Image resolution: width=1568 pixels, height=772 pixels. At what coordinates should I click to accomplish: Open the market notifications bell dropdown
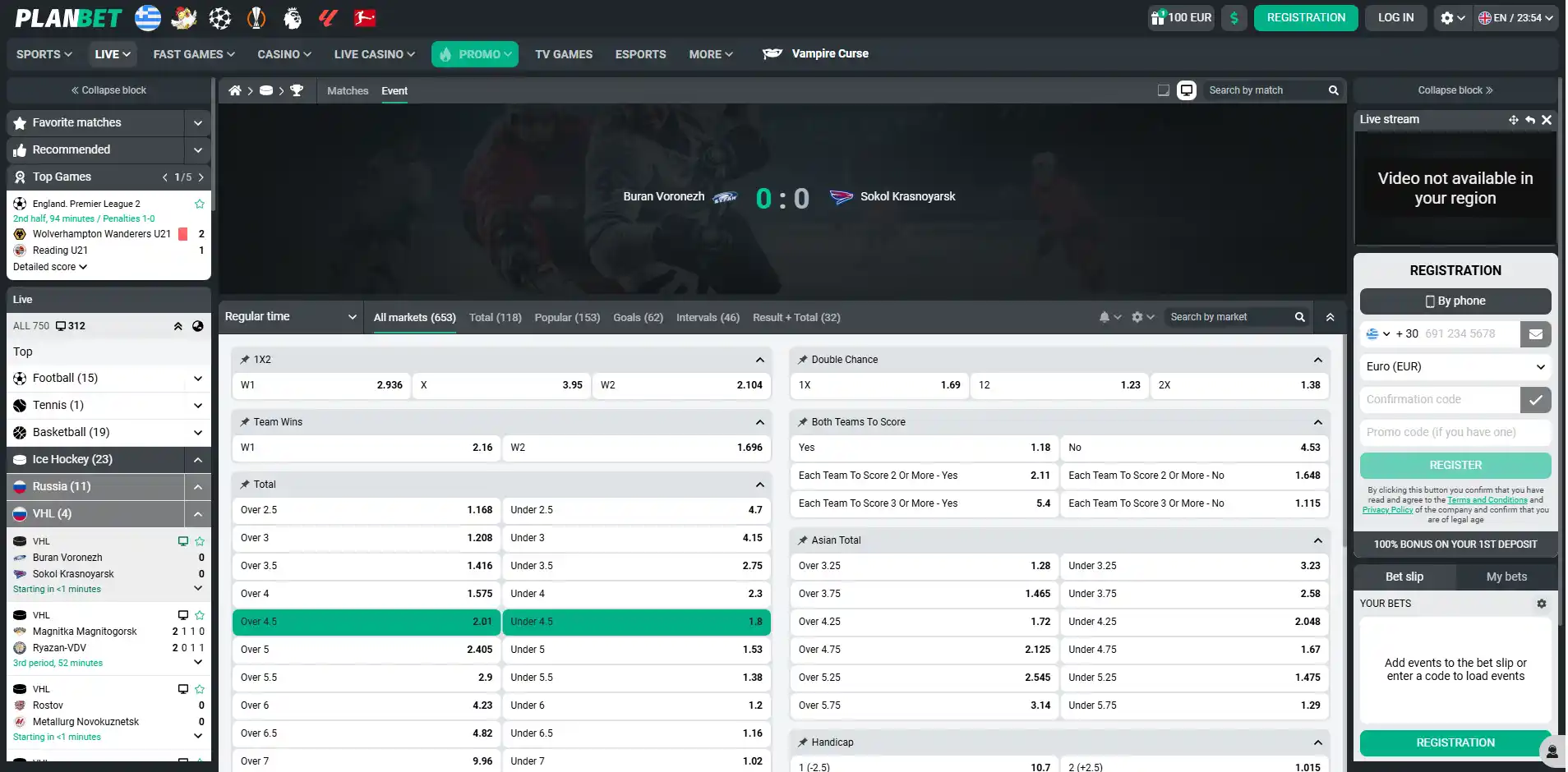[1109, 317]
